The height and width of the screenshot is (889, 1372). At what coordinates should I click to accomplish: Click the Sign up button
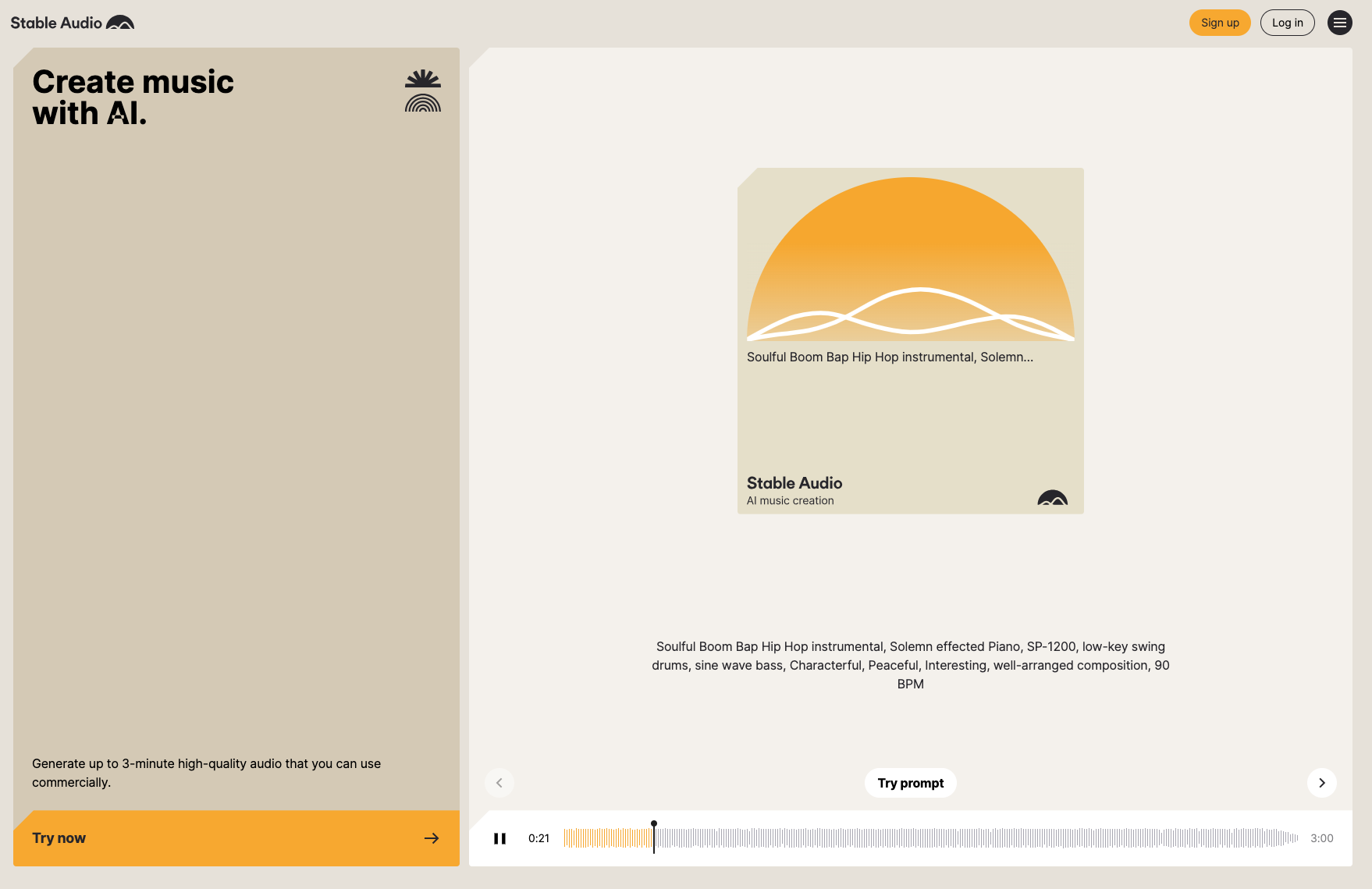click(x=1220, y=23)
